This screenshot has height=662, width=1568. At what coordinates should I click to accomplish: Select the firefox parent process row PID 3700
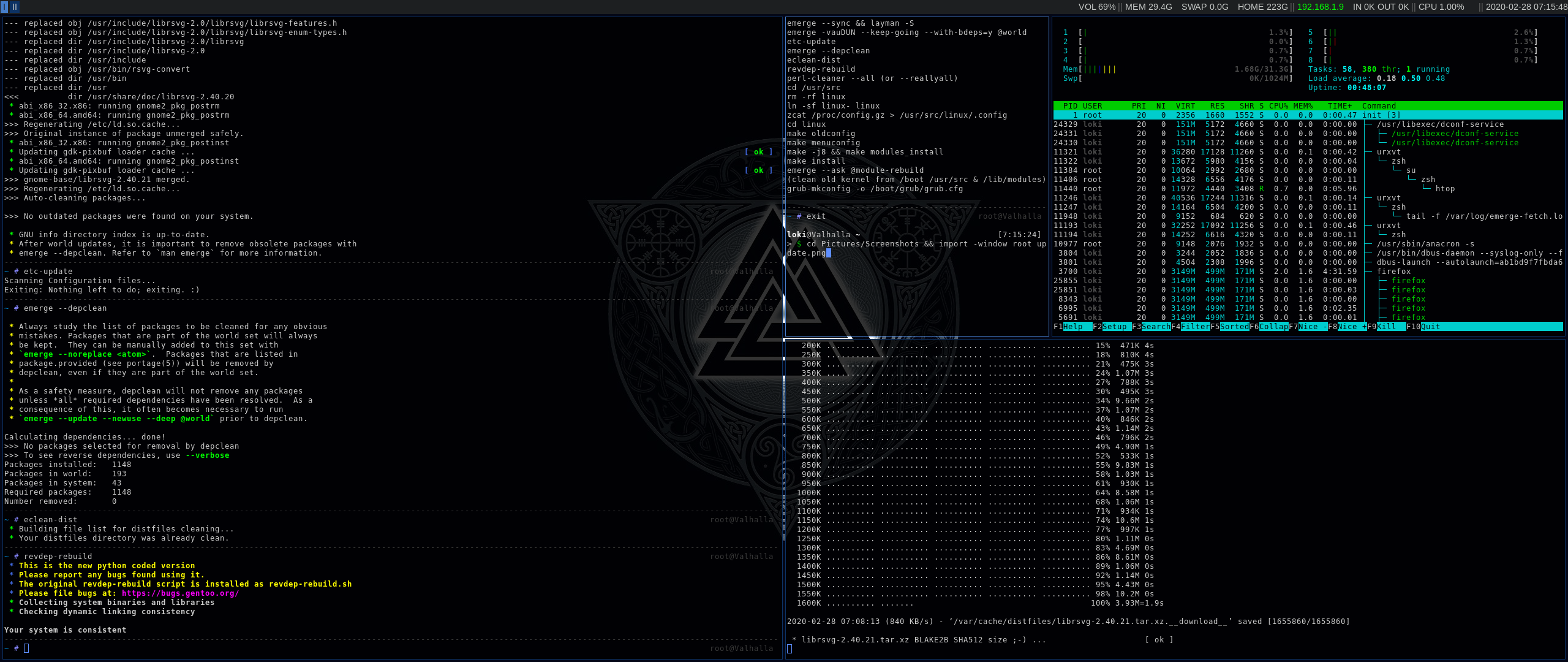(1308, 272)
